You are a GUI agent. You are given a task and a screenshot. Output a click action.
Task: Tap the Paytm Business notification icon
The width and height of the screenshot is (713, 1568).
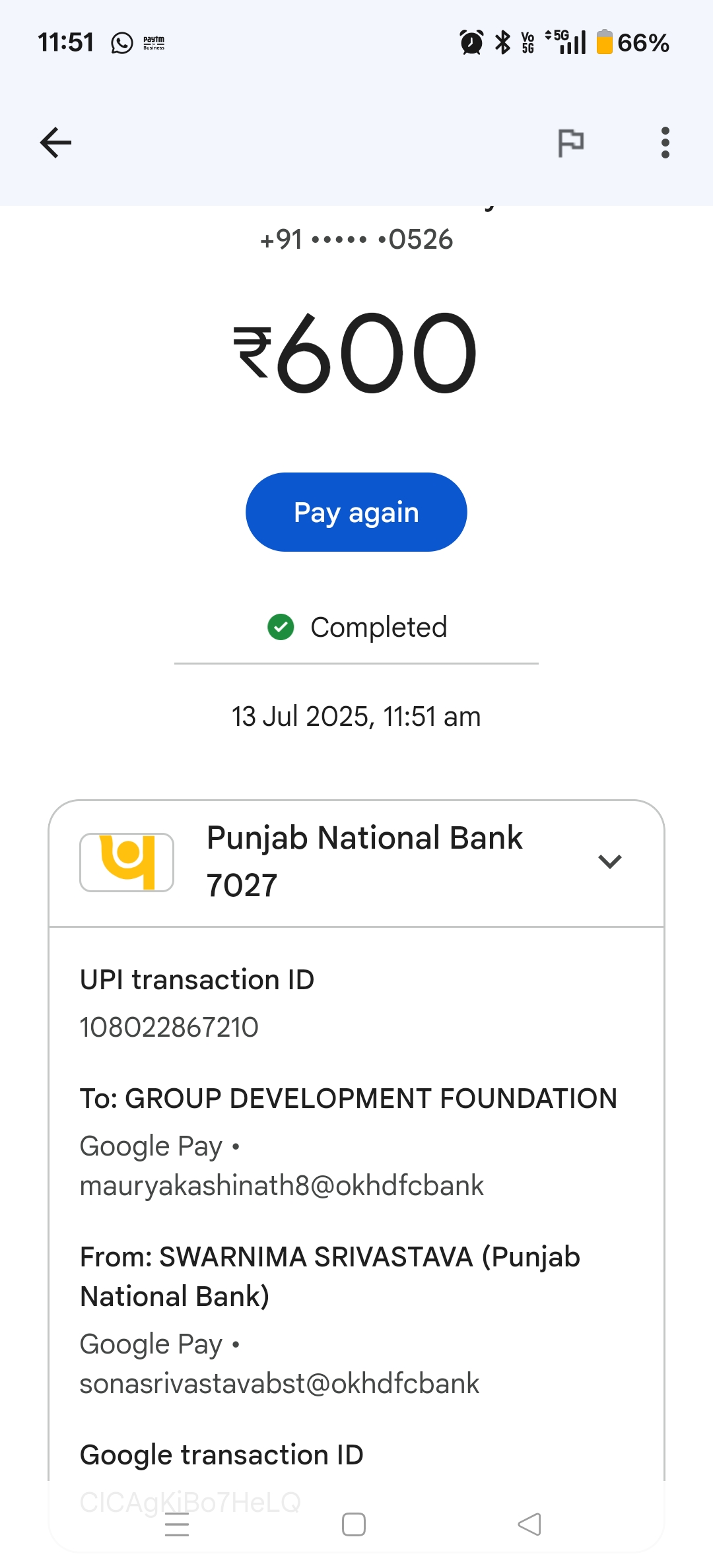tap(154, 44)
